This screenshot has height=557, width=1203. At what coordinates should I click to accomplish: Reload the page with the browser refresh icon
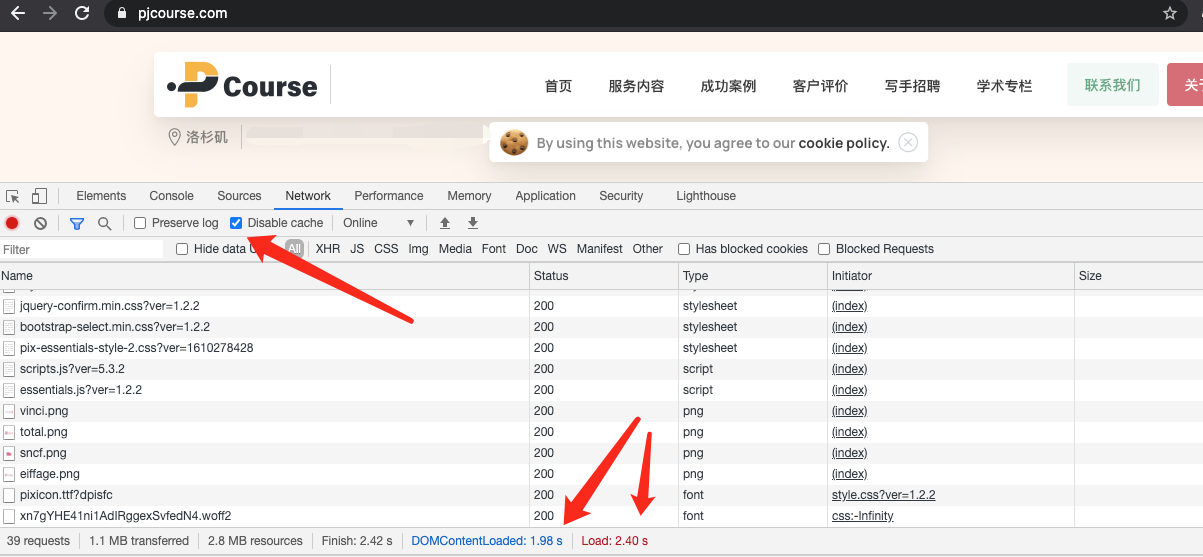[82, 13]
